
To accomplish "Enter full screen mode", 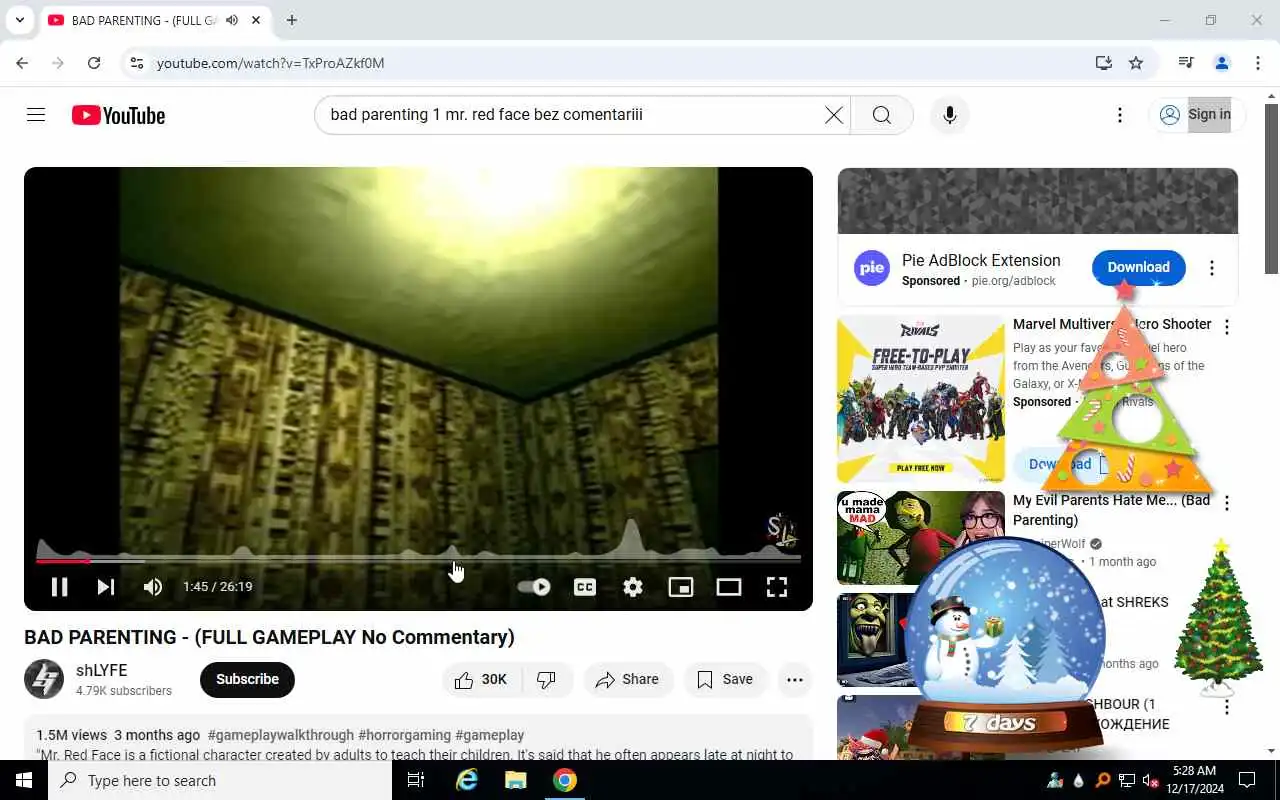I will tap(777, 587).
